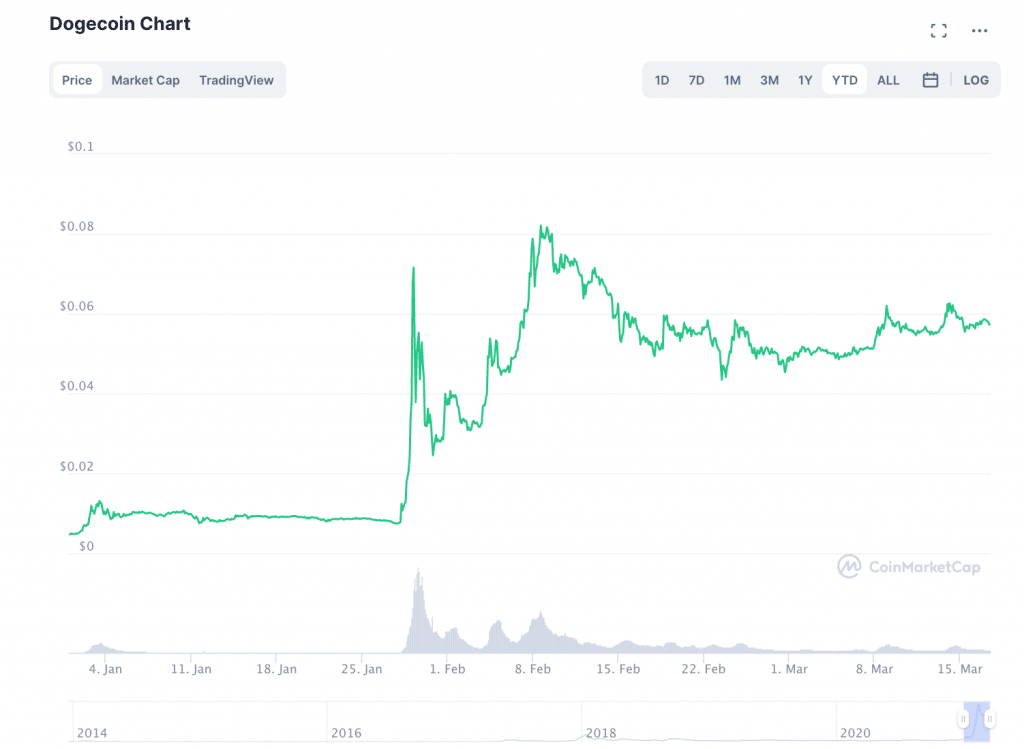Open the three-dot more options menu
This screenshot has width=1024, height=749.
pos(980,31)
